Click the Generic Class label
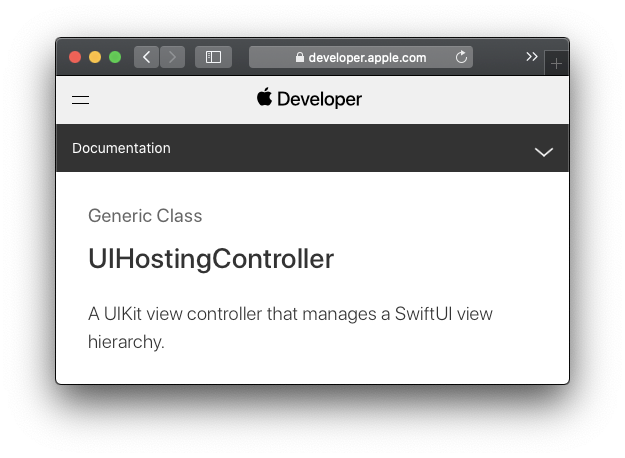This screenshot has width=625, height=458. 145,216
